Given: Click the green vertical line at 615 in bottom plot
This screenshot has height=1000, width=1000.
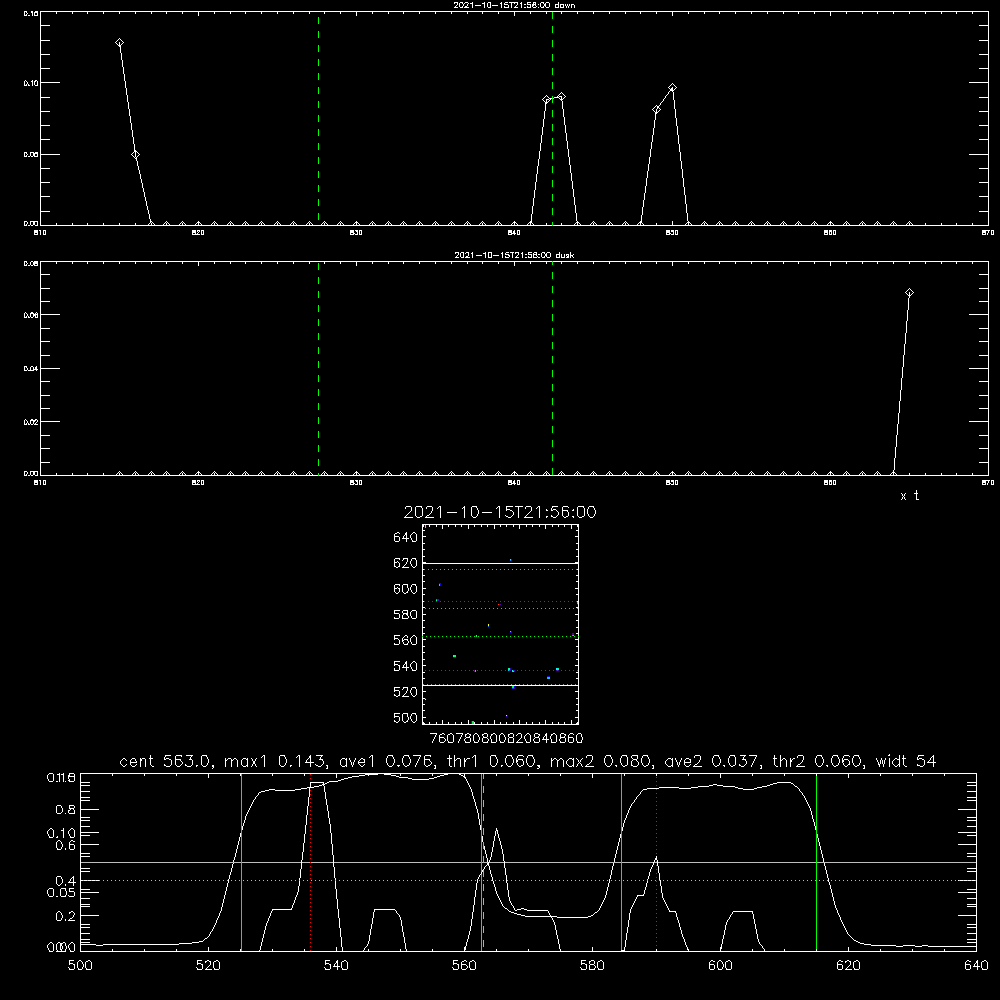Looking at the screenshot, I should coord(816,862).
